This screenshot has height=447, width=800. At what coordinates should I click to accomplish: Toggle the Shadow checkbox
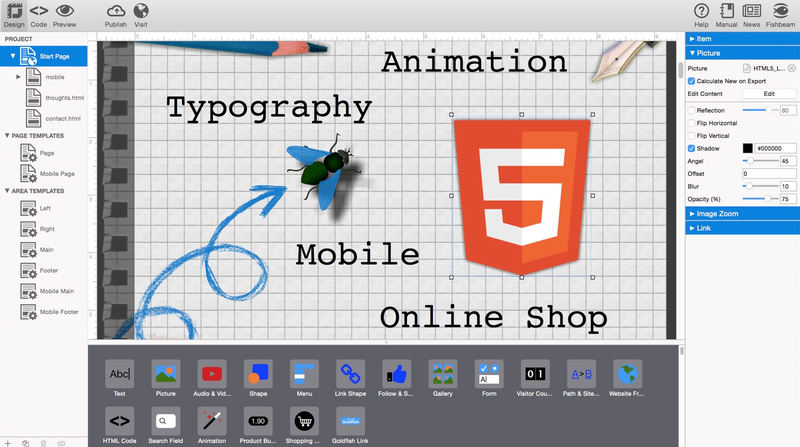coord(691,148)
